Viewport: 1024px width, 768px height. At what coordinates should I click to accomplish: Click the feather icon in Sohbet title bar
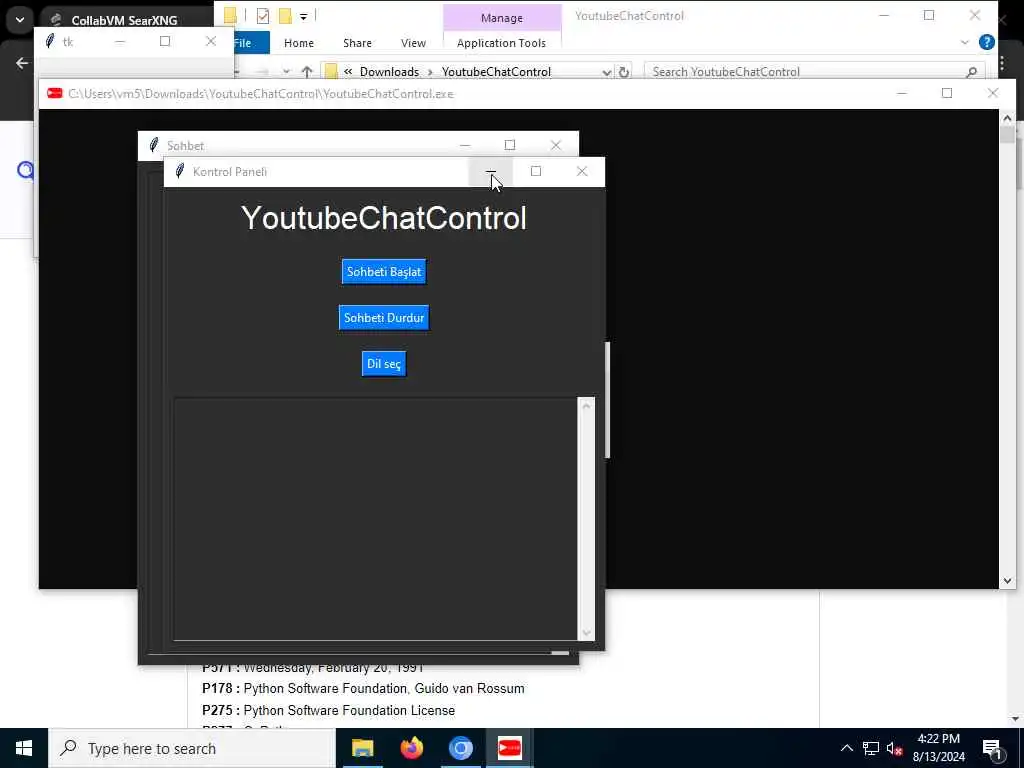click(154, 145)
